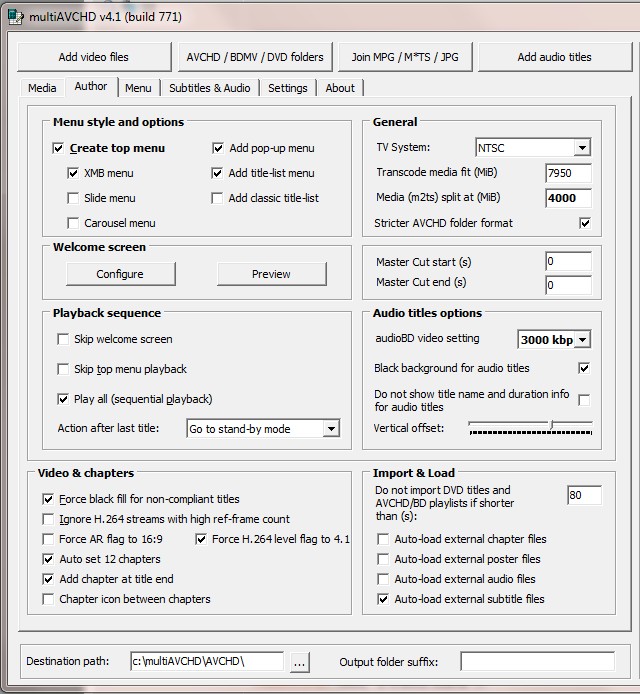
Task: Click Add audio titles button
Action: coord(555,57)
